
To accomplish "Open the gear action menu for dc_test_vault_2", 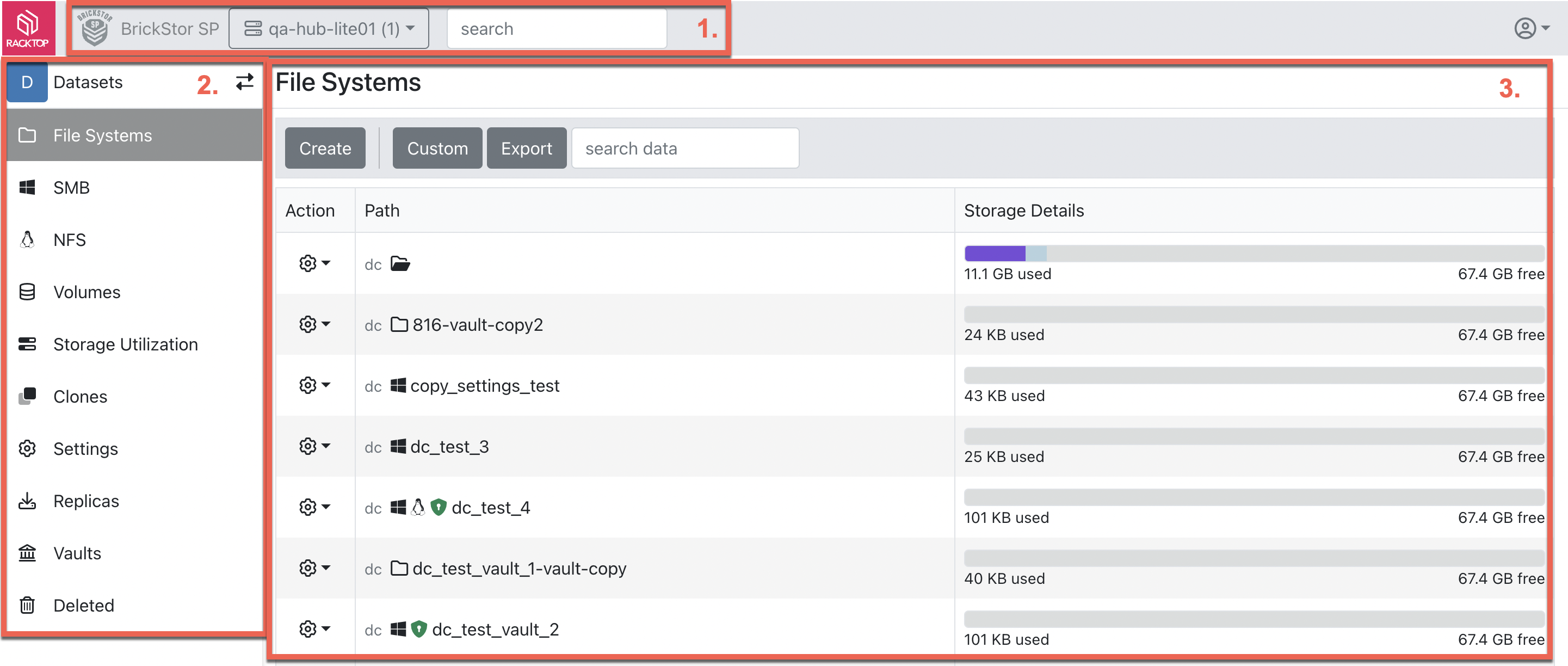I will pos(313,628).
